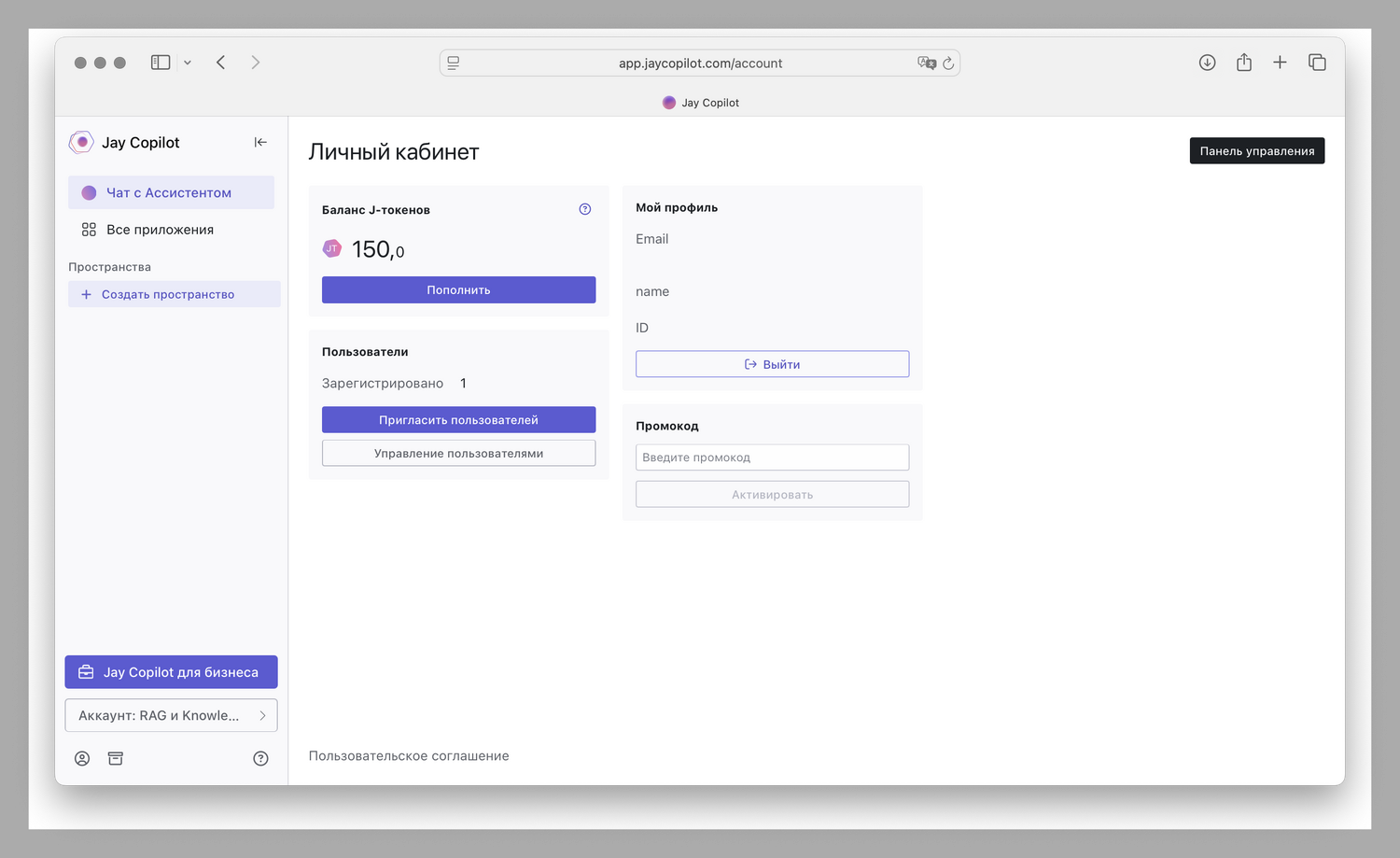Open Пользовательское соглашение link
The height and width of the screenshot is (858, 1400).
coord(409,755)
